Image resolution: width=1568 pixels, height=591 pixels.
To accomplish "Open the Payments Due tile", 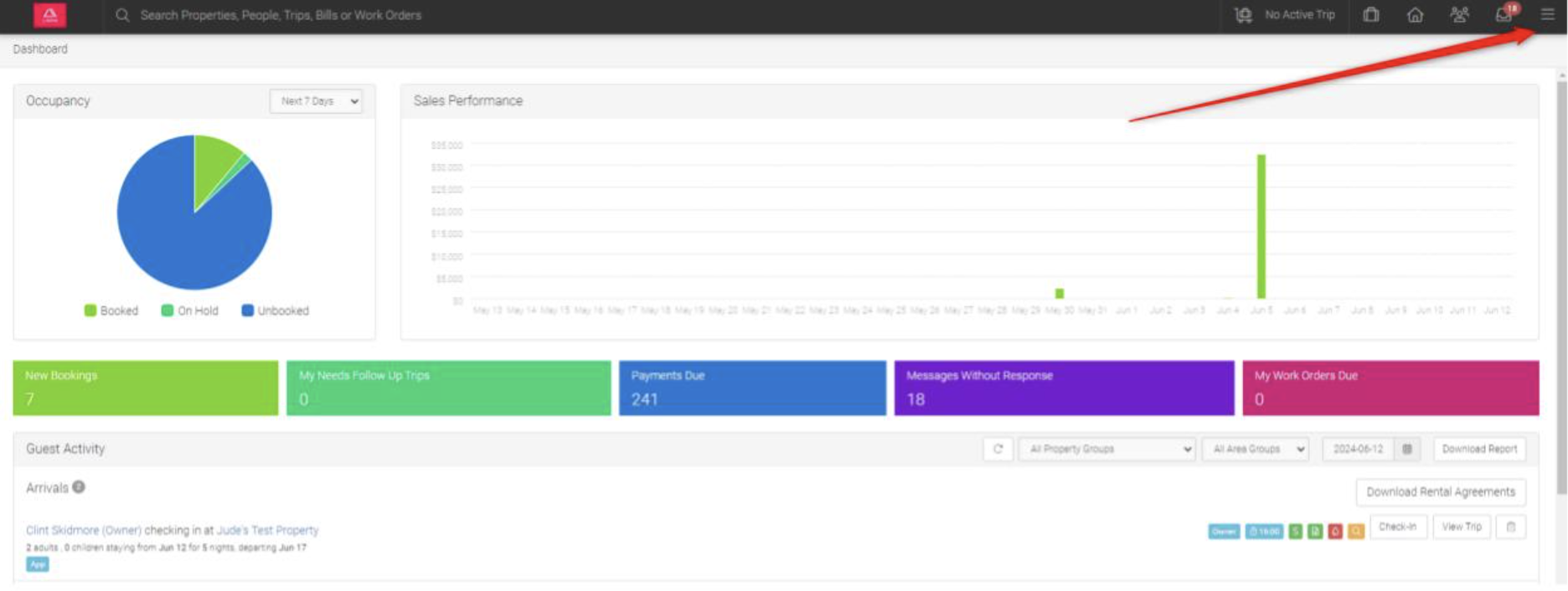I will [x=751, y=388].
